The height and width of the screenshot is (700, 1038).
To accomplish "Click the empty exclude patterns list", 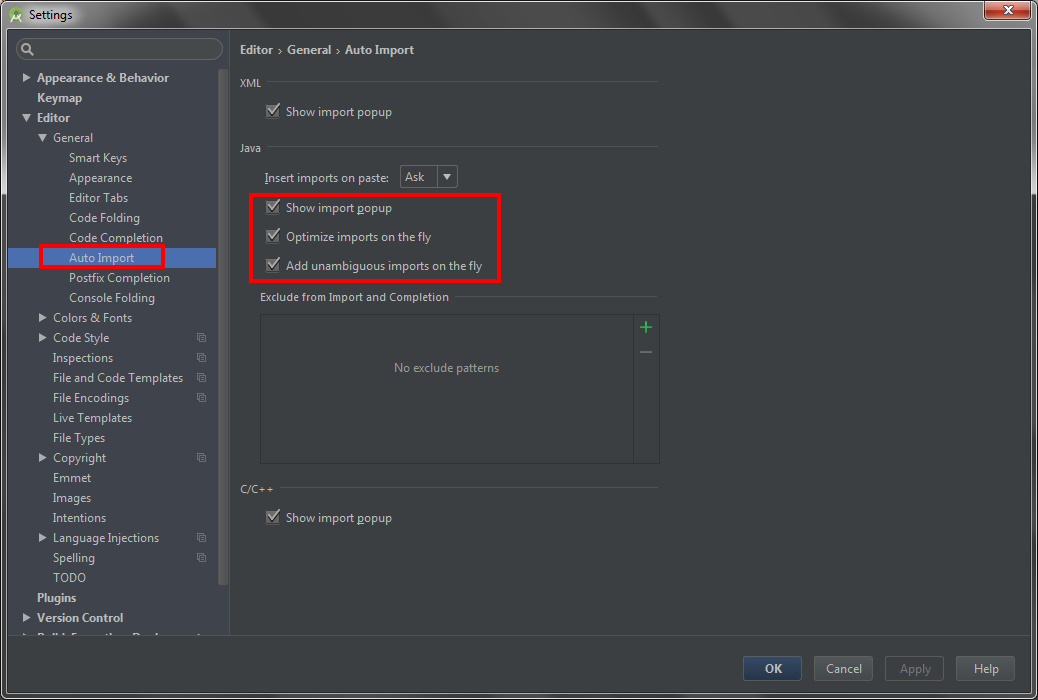I will (x=447, y=389).
